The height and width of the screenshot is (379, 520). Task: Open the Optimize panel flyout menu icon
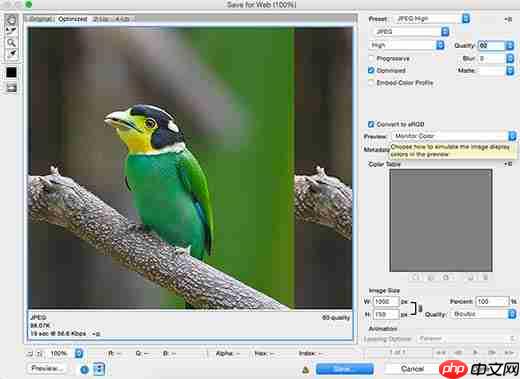pos(508,19)
